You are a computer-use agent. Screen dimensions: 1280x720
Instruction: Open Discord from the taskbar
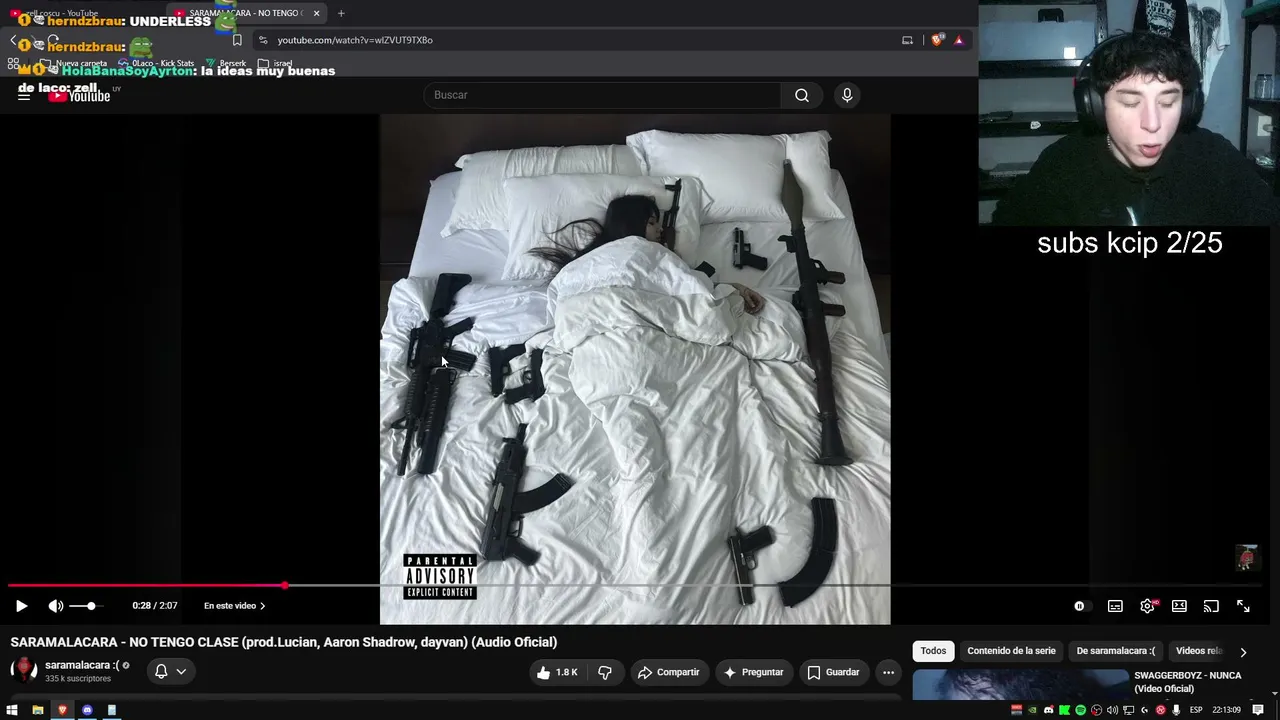pos(87,710)
